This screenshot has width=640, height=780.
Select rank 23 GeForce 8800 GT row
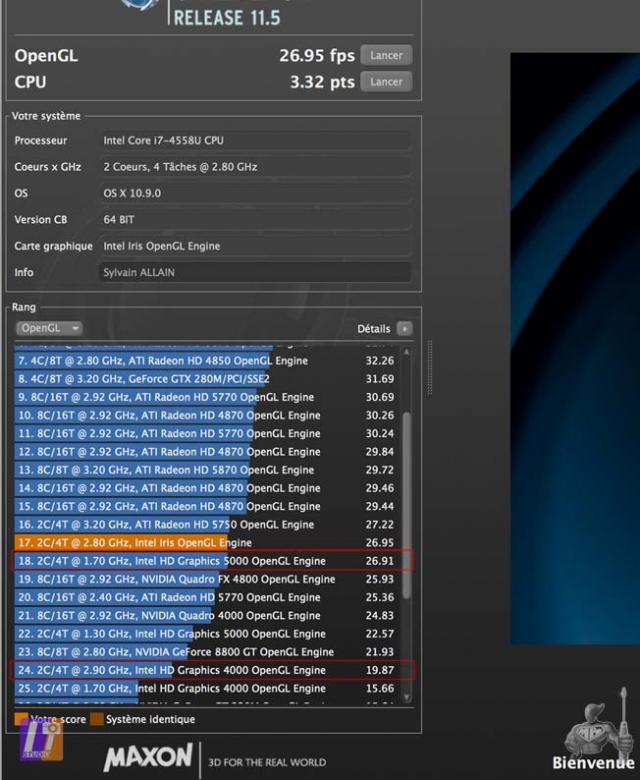pos(206,652)
